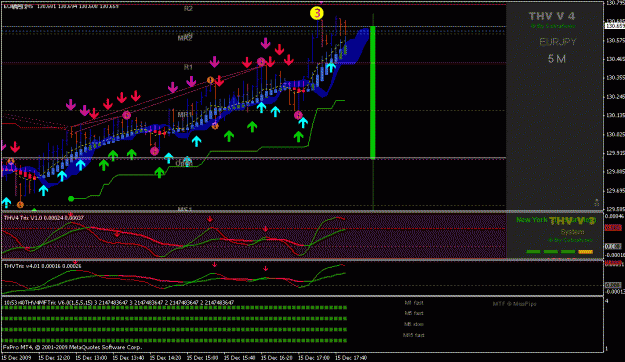Screen dimensions: 625x362
Task: Click the 15 Dec 13:00 time axis label
Action: [91, 358]
